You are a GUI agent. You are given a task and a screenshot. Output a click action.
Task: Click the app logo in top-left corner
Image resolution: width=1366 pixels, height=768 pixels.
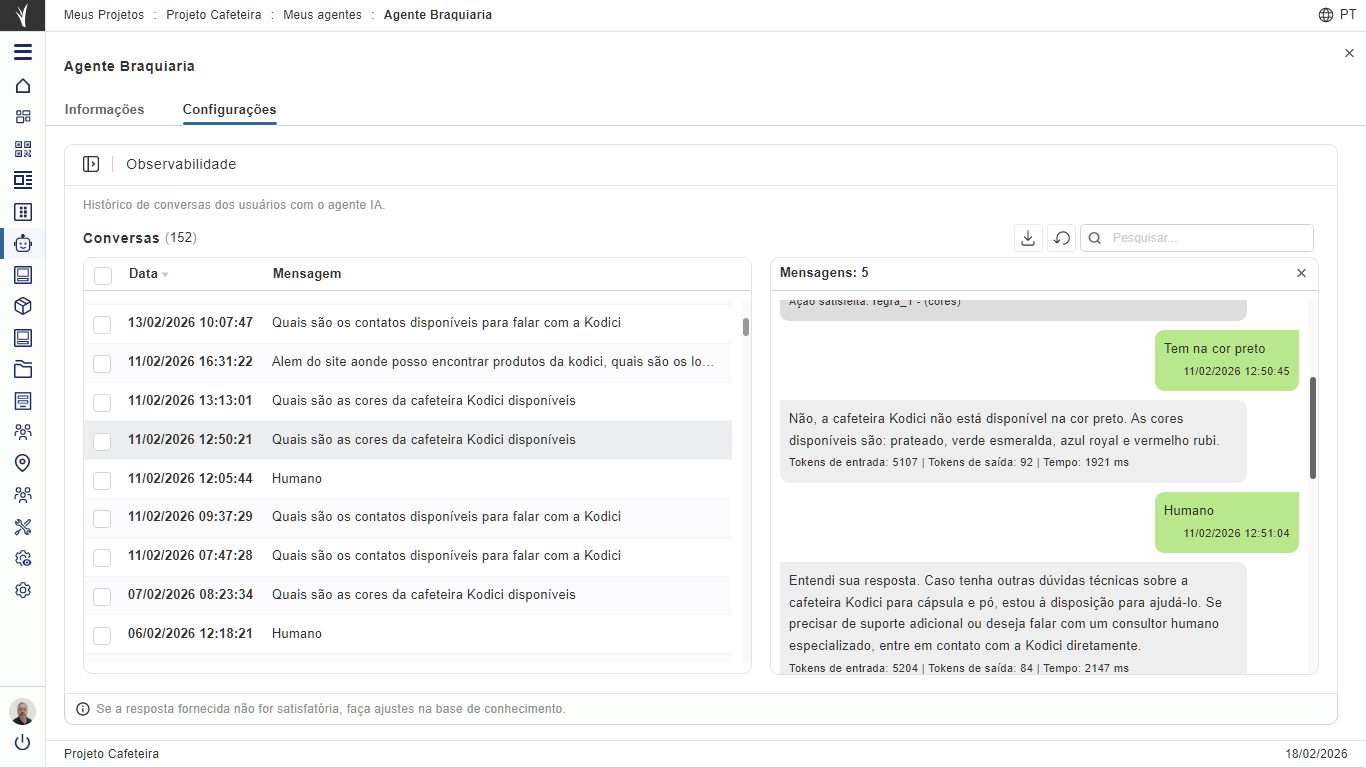coord(23,15)
